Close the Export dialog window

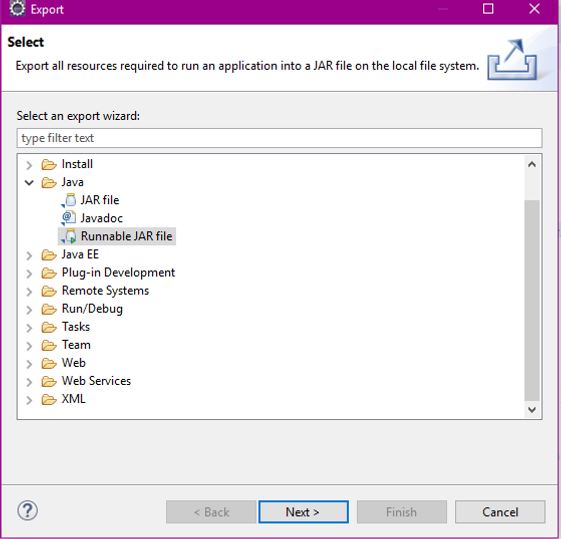pos(535,9)
